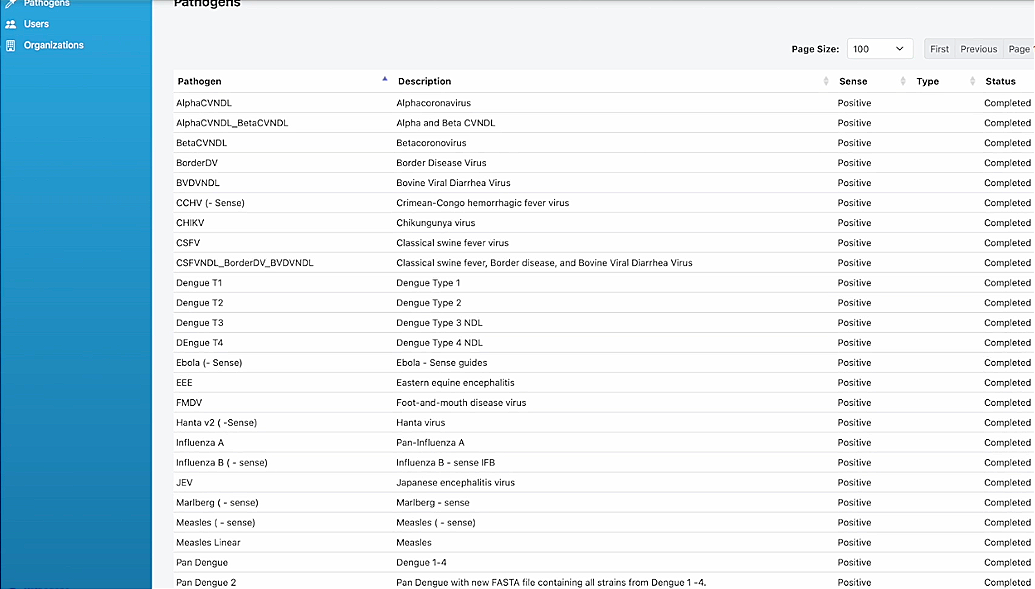Select the Hanta v2 ( -Sense) pathogen name

tap(217, 423)
